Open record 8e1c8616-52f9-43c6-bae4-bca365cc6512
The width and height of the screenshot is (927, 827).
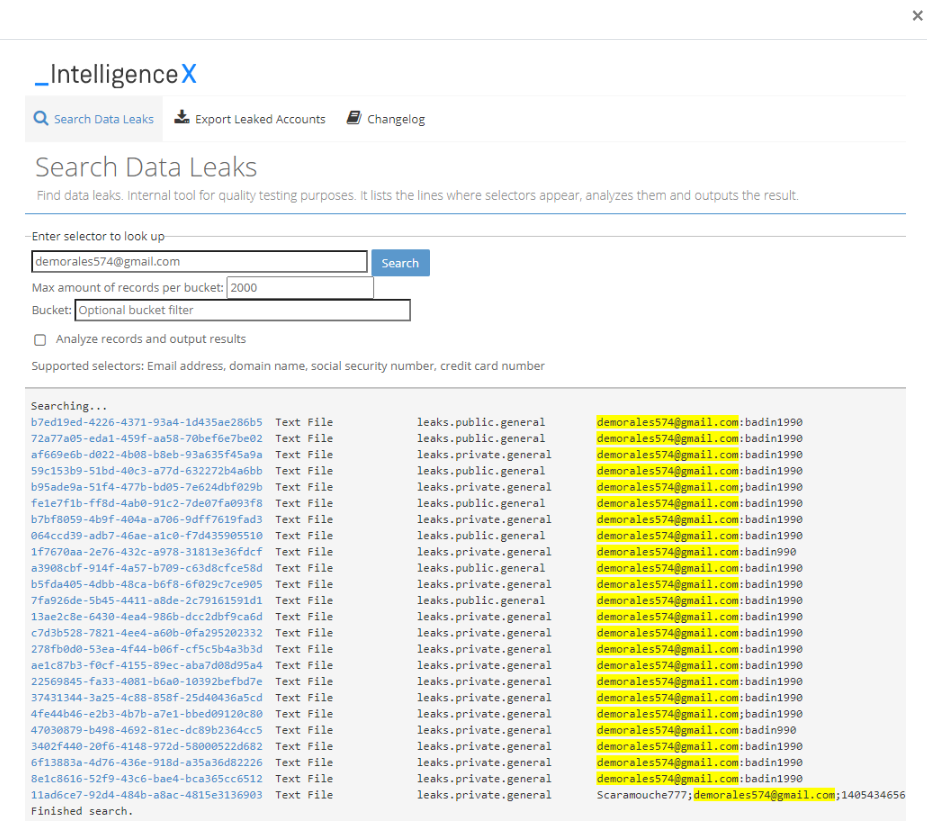(147, 779)
